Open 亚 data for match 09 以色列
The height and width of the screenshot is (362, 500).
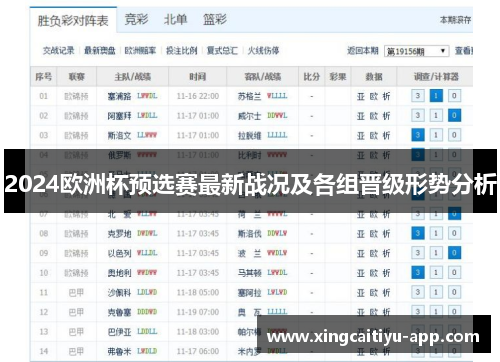coord(361,253)
